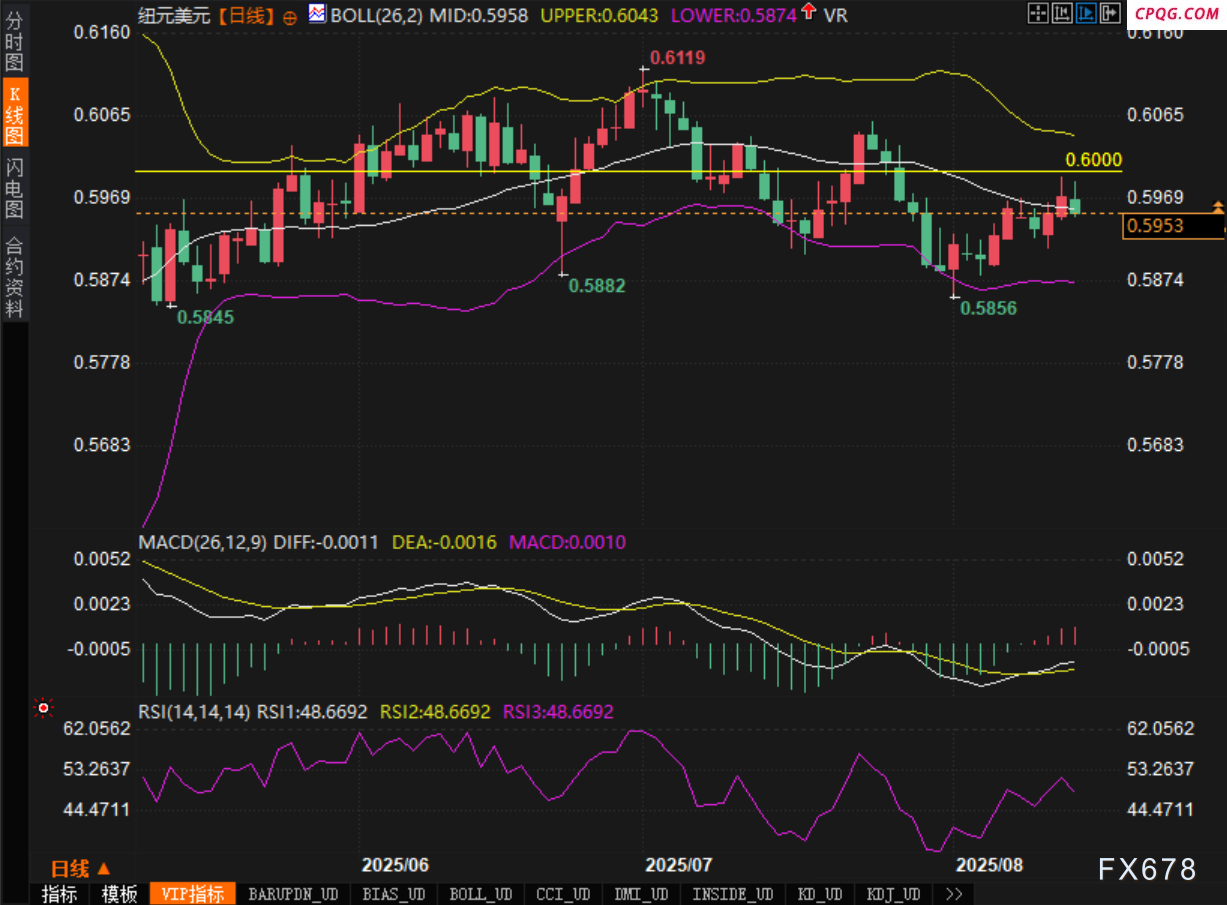Click the orange crosshair icon beside 日线

(x=290, y=17)
